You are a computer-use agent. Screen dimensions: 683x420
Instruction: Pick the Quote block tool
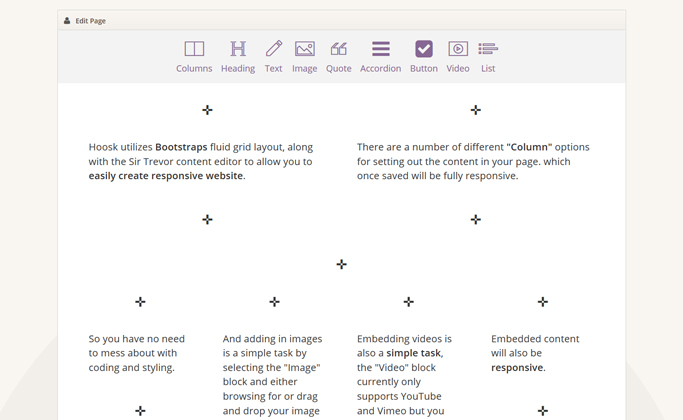pos(339,56)
